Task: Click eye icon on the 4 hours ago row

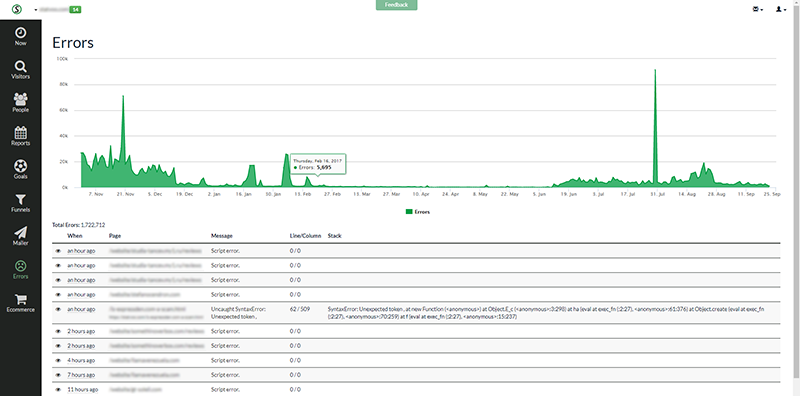Action: [x=58, y=360]
